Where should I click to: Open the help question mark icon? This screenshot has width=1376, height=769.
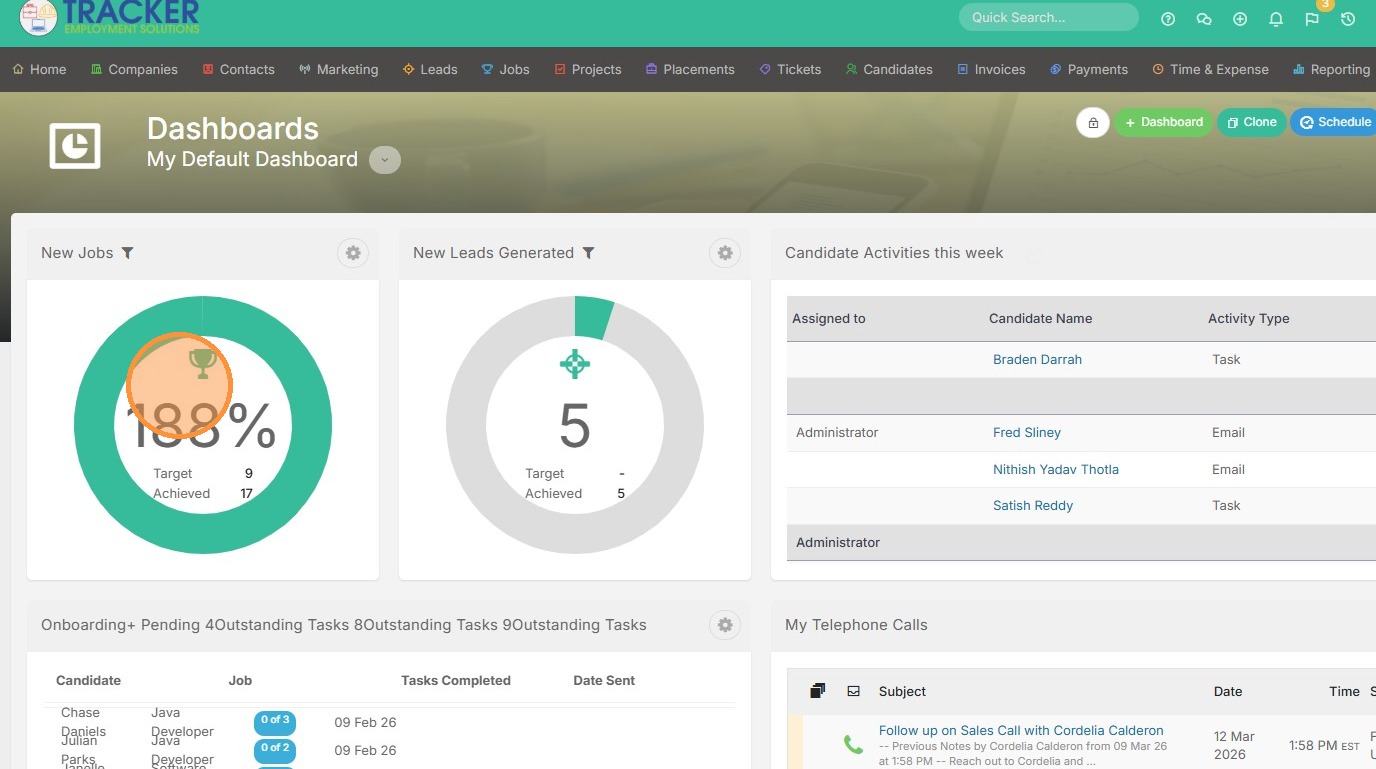tap(1168, 19)
